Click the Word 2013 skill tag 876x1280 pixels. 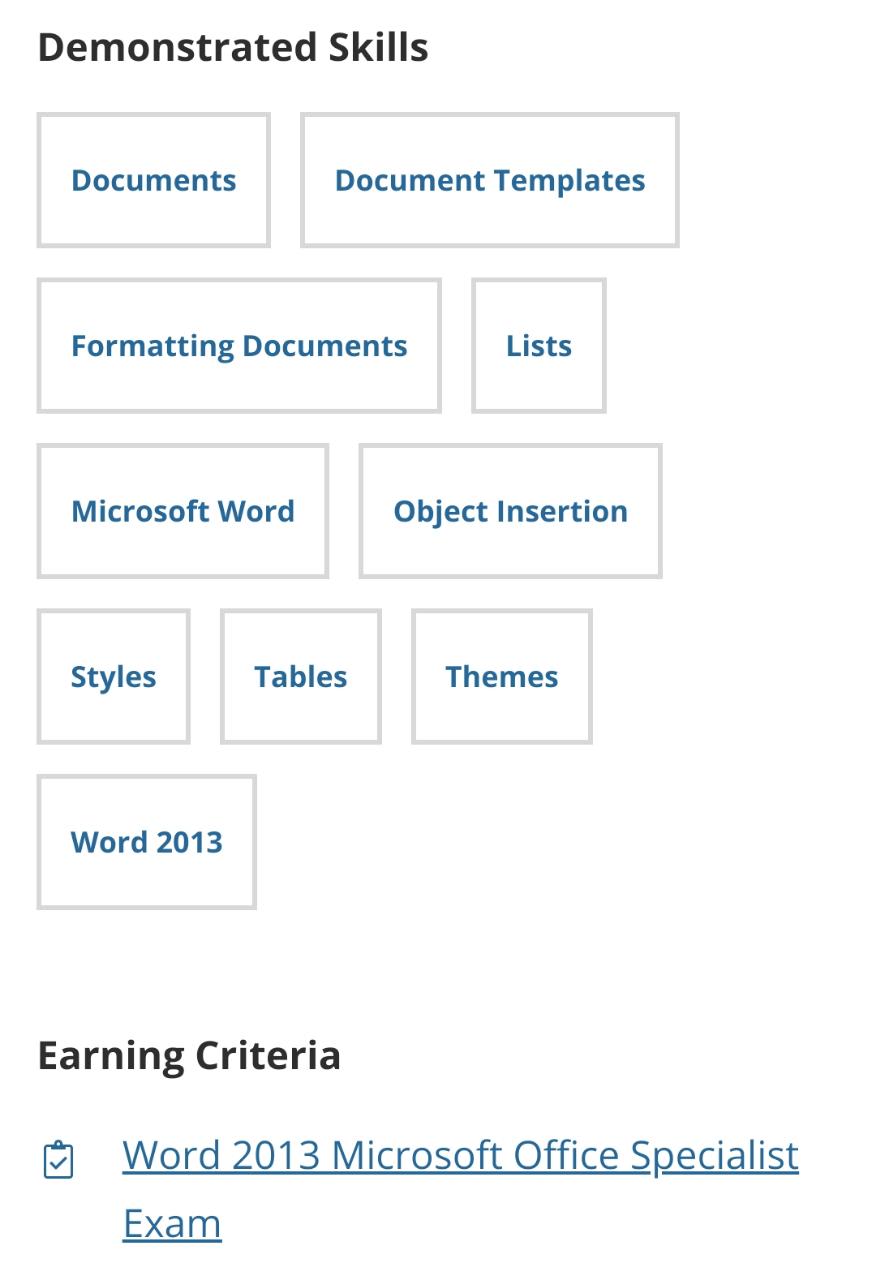point(147,842)
